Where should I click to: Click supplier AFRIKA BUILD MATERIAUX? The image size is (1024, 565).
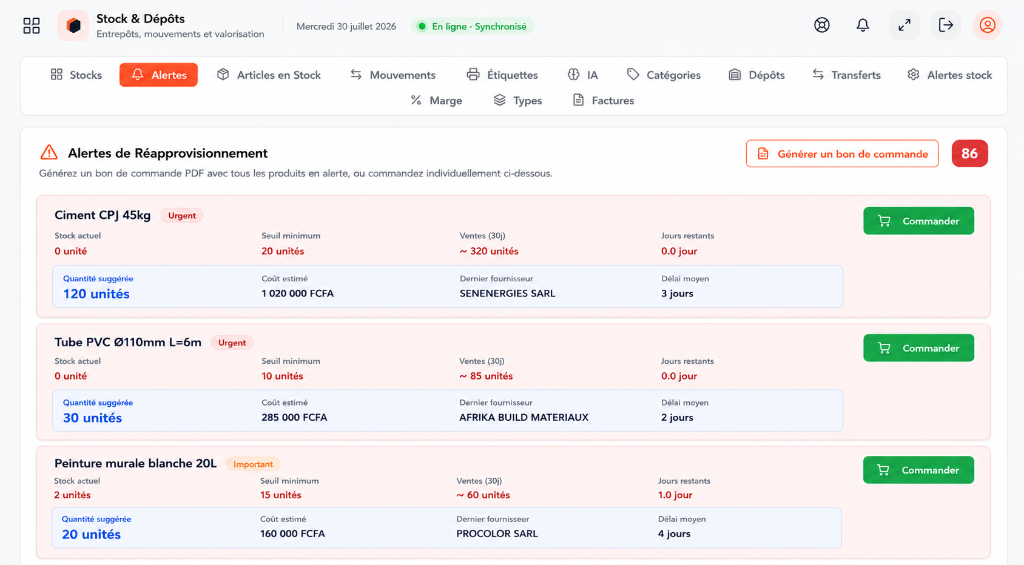click(524, 417)
